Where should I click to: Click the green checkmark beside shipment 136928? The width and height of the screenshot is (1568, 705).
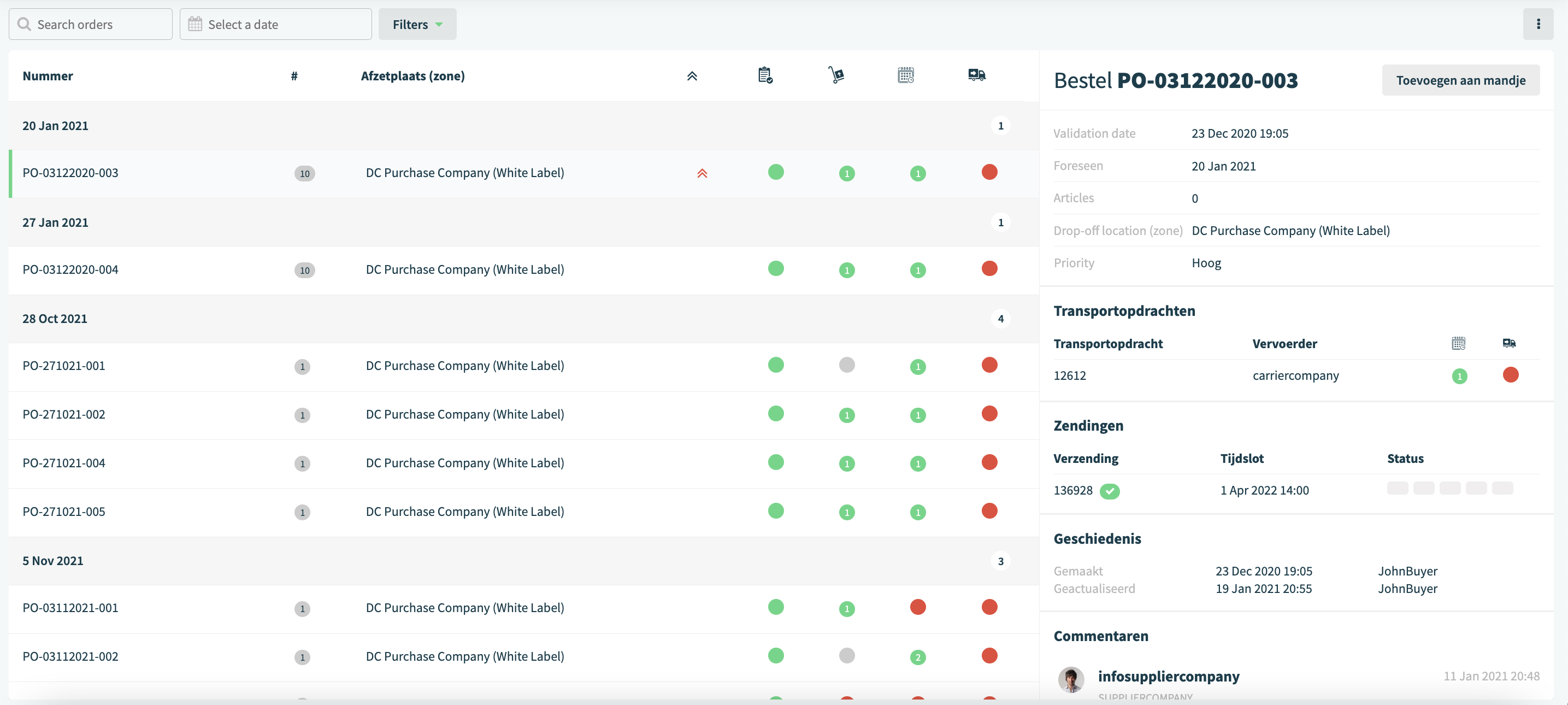point(1110,491)
